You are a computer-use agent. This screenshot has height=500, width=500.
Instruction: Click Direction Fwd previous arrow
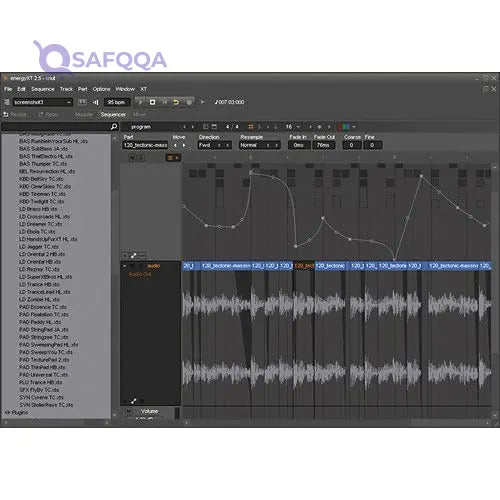point(219,145)
